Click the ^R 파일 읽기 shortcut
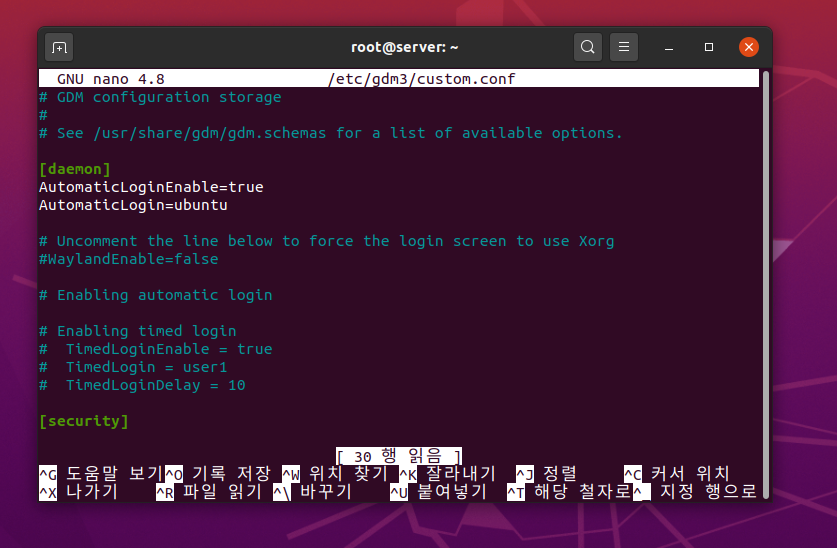This screenshot has height=548, width=837. pos(209,491)
